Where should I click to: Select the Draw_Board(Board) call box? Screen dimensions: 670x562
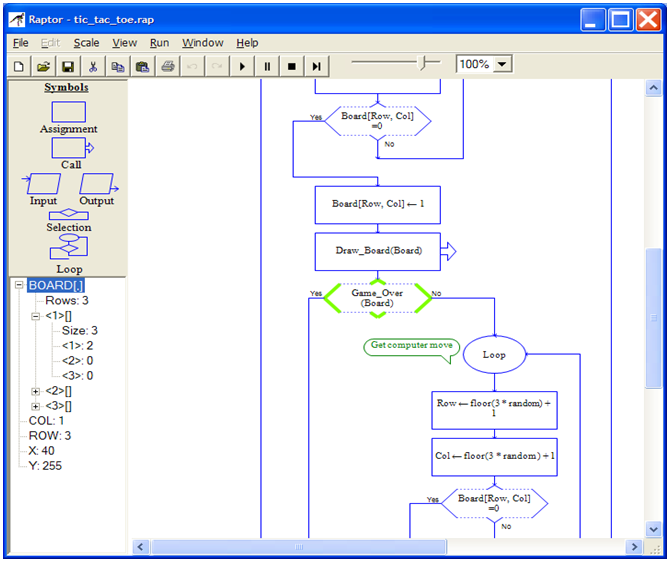377,251
